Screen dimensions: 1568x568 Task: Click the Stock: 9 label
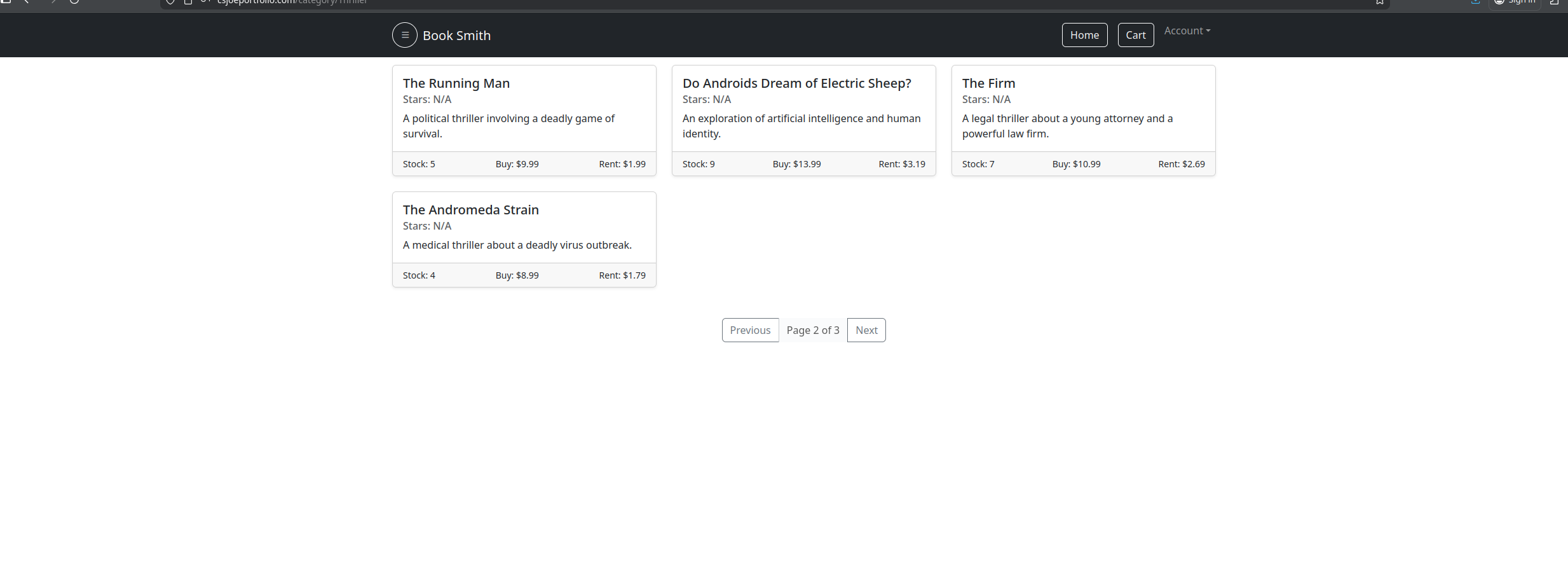click(x=698, y=164)
